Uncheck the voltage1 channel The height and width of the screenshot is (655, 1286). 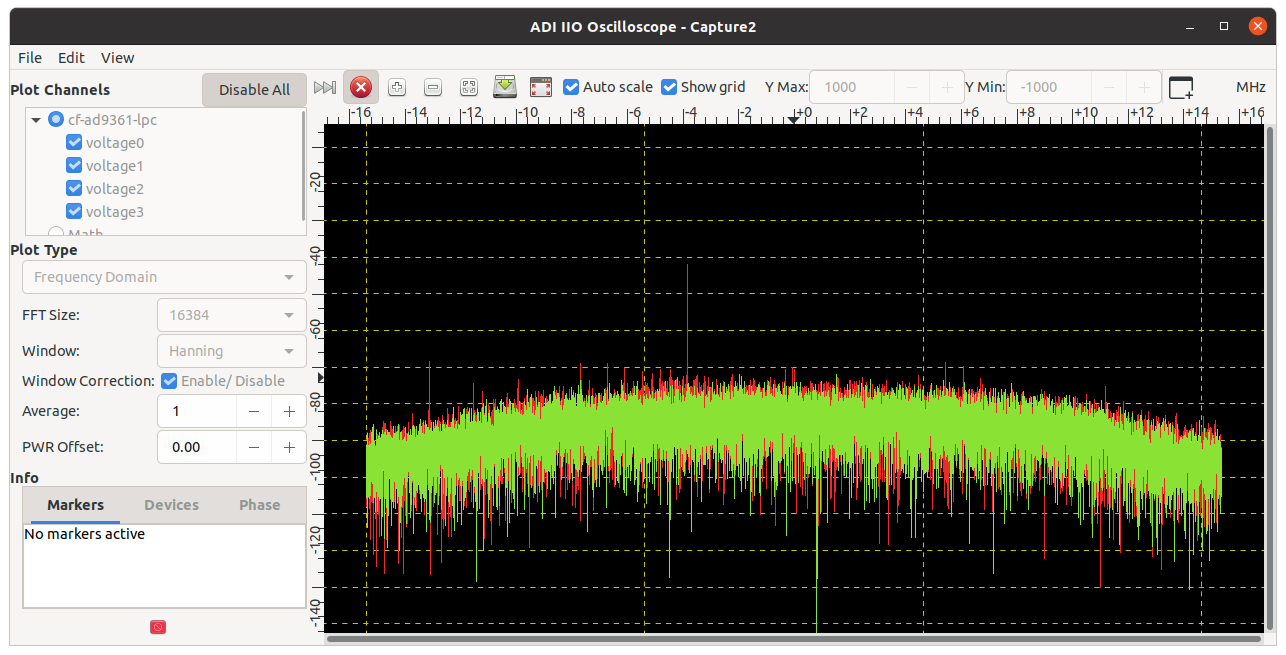click(73, 166)
